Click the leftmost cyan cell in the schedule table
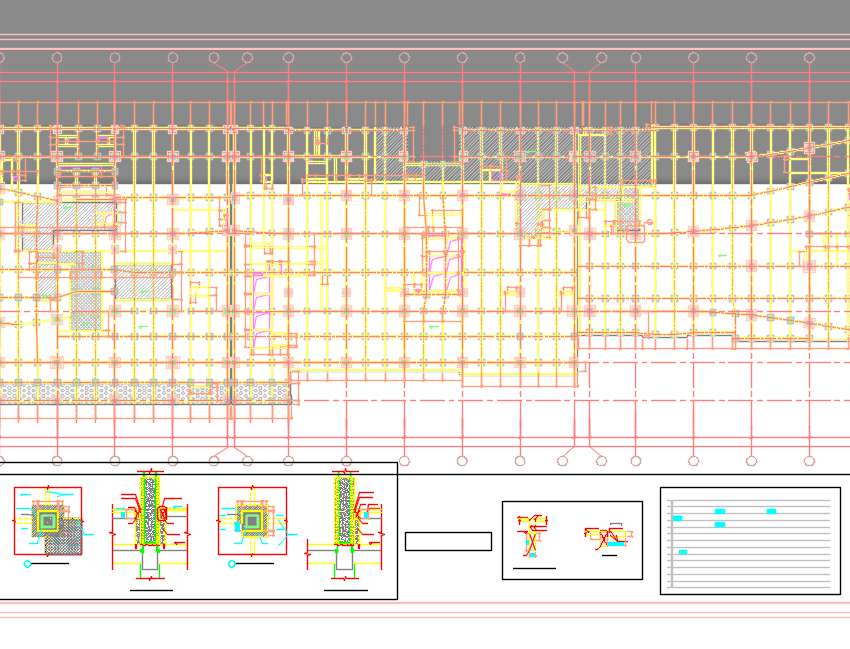 tap(677, 519)
